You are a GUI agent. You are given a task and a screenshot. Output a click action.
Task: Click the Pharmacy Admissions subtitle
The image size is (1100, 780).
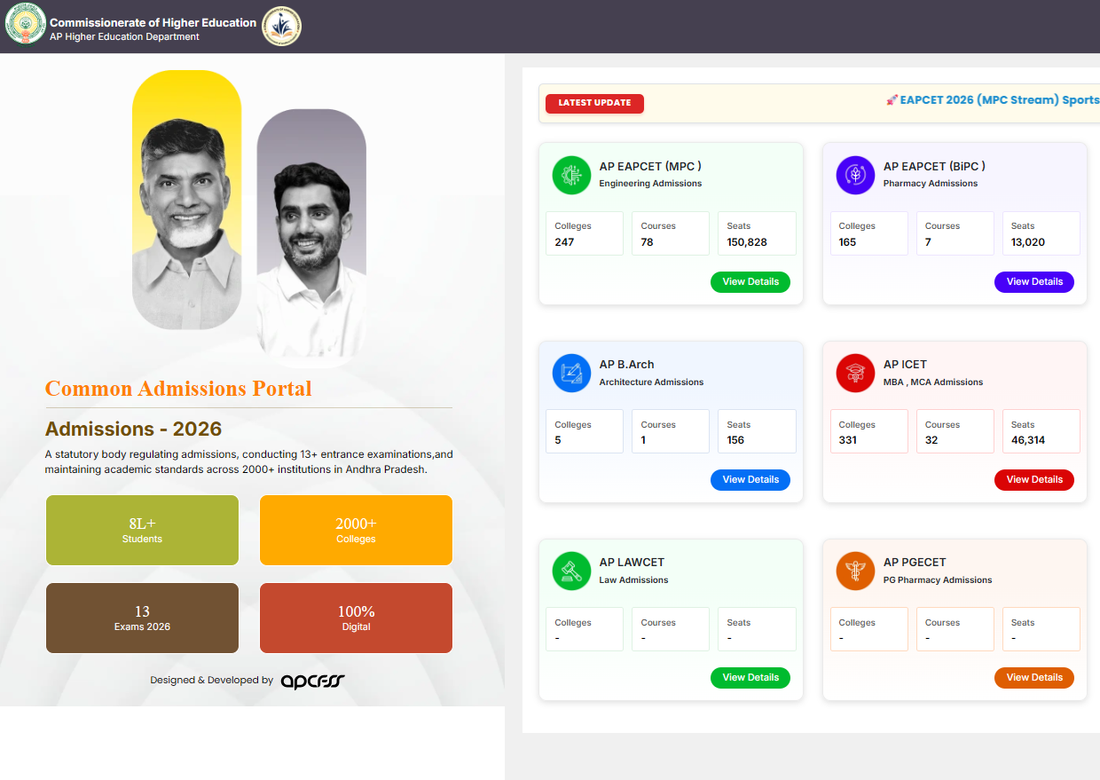[x=930, y=184]
